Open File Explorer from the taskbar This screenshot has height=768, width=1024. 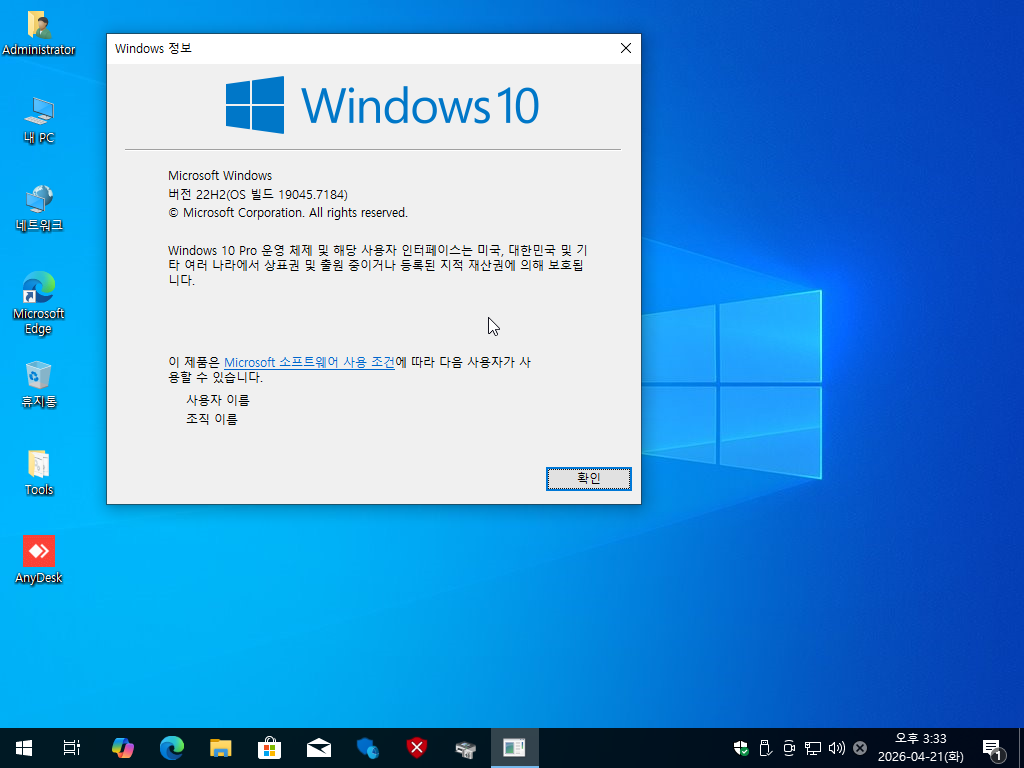(221, 748)
